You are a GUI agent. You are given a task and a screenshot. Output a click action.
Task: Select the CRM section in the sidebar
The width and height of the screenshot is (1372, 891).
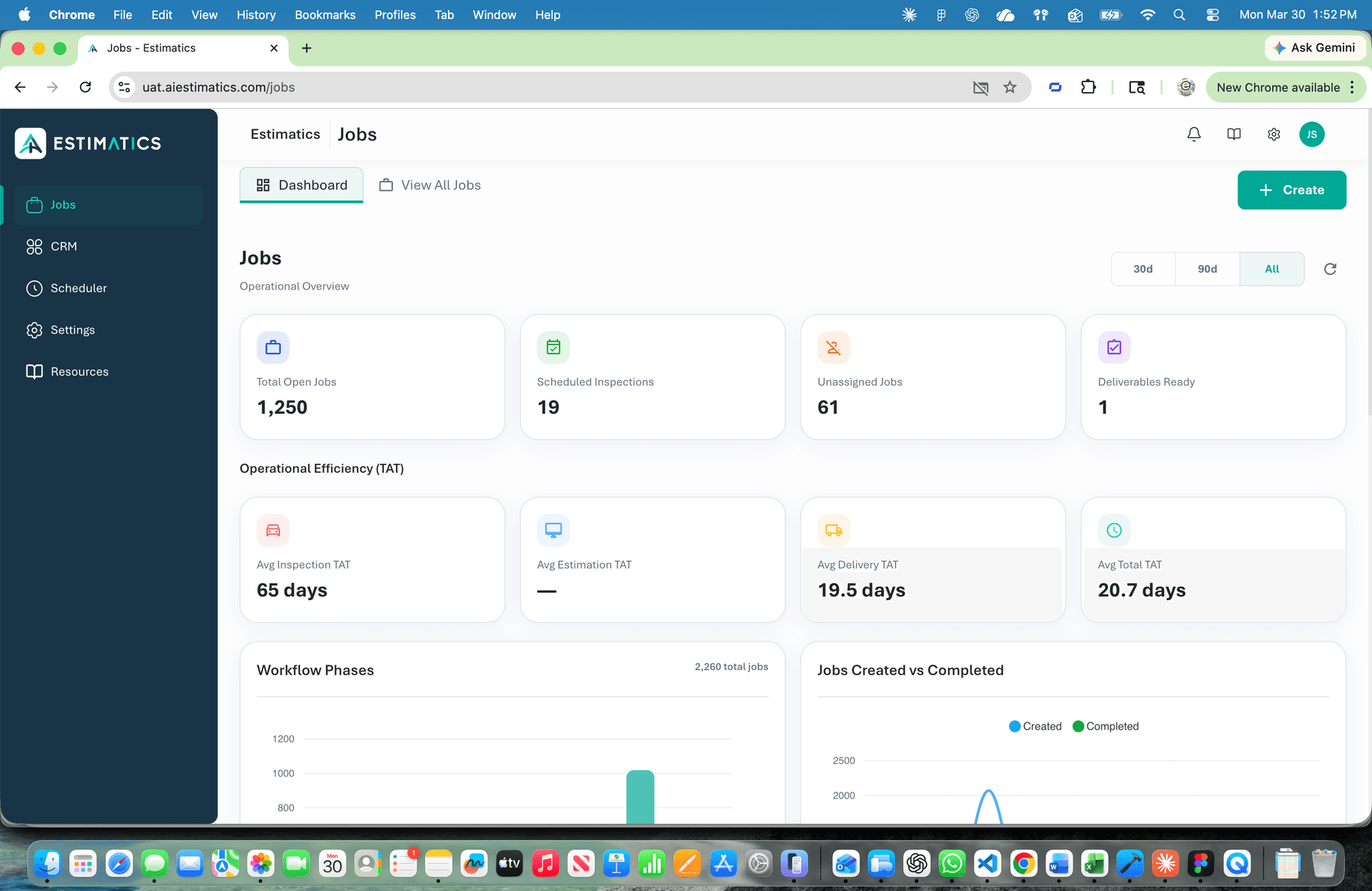[64, 246]
